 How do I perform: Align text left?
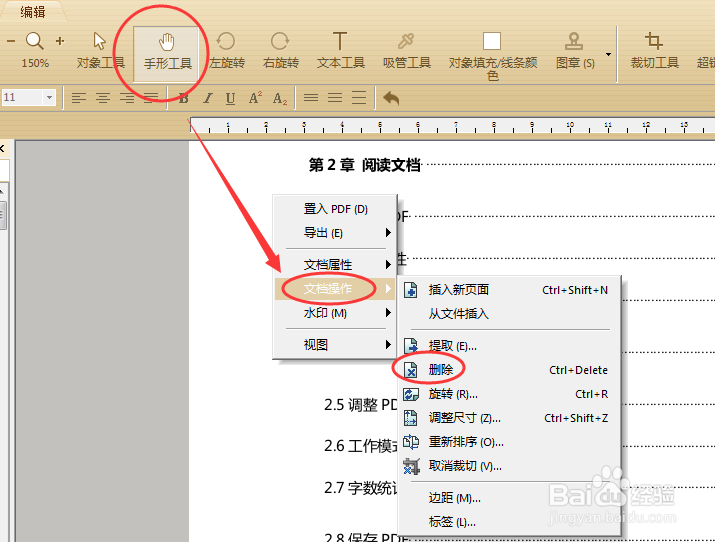pyautogui.click(x=79, y=98)
